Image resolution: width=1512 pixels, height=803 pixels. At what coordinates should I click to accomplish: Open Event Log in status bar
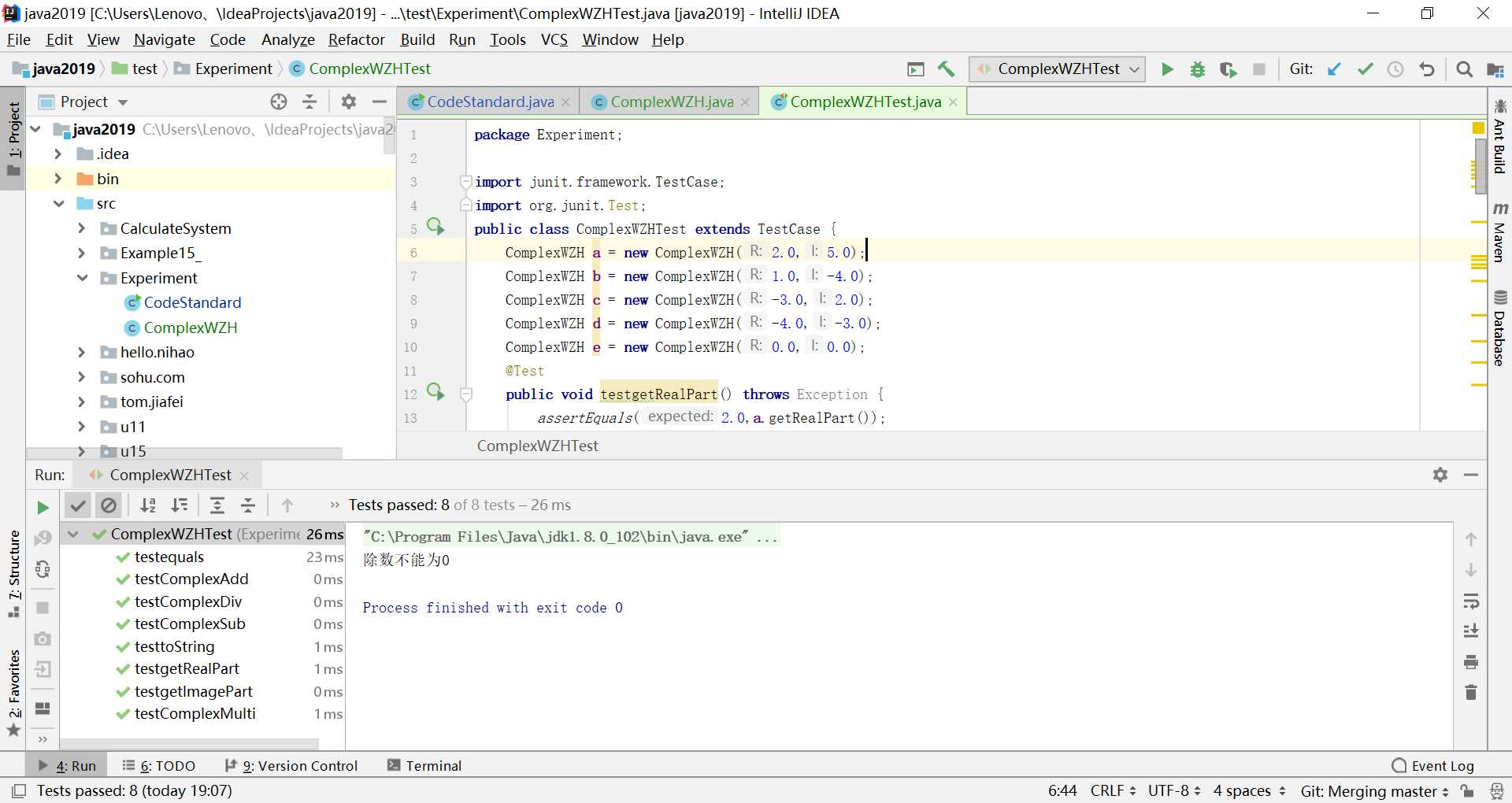point(1433,765)
